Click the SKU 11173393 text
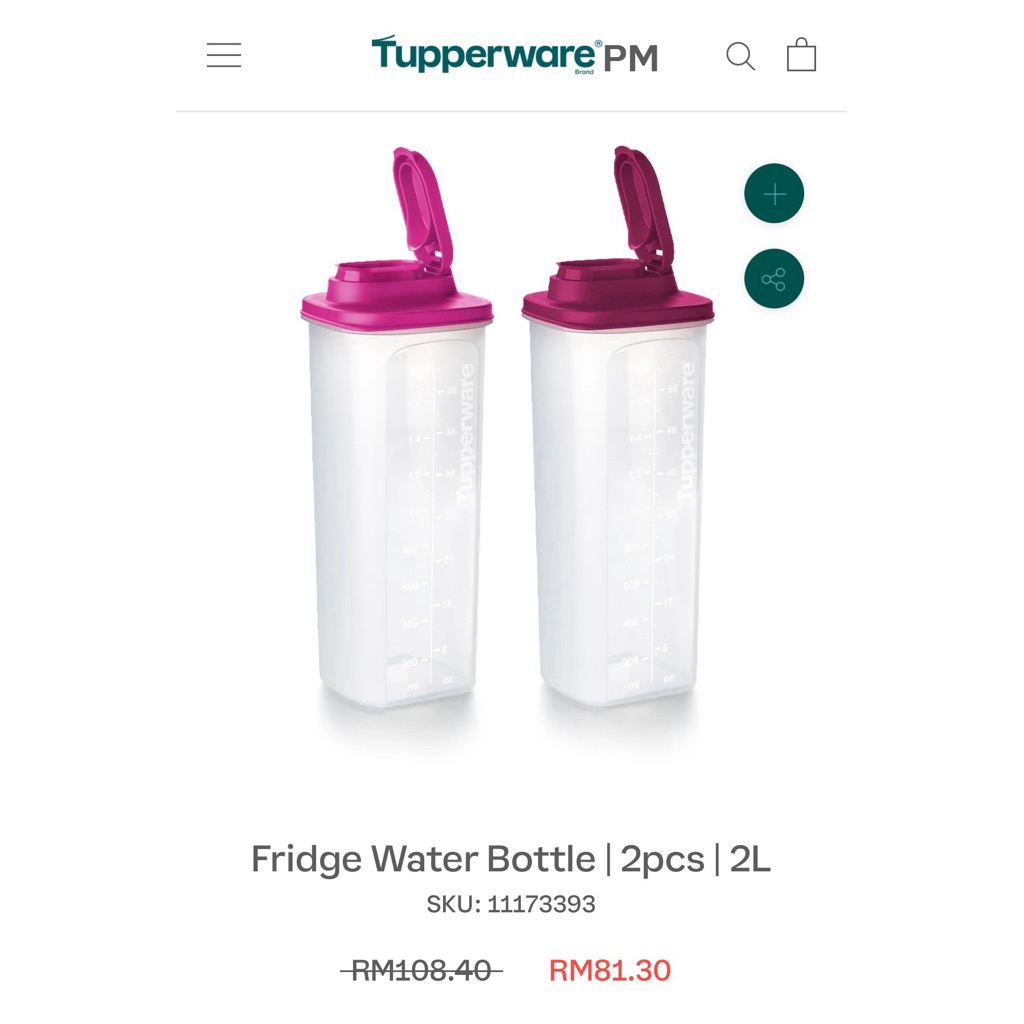This screenshot has height=1024, width=1024. 511,904
